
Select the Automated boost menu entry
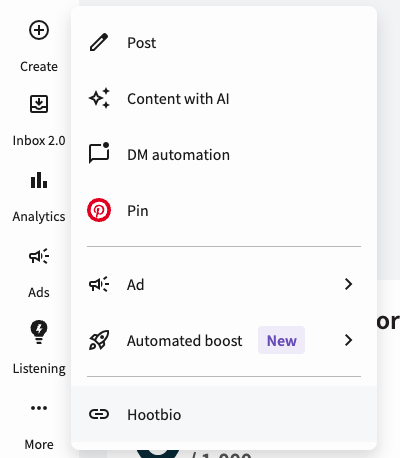[224, 340]
